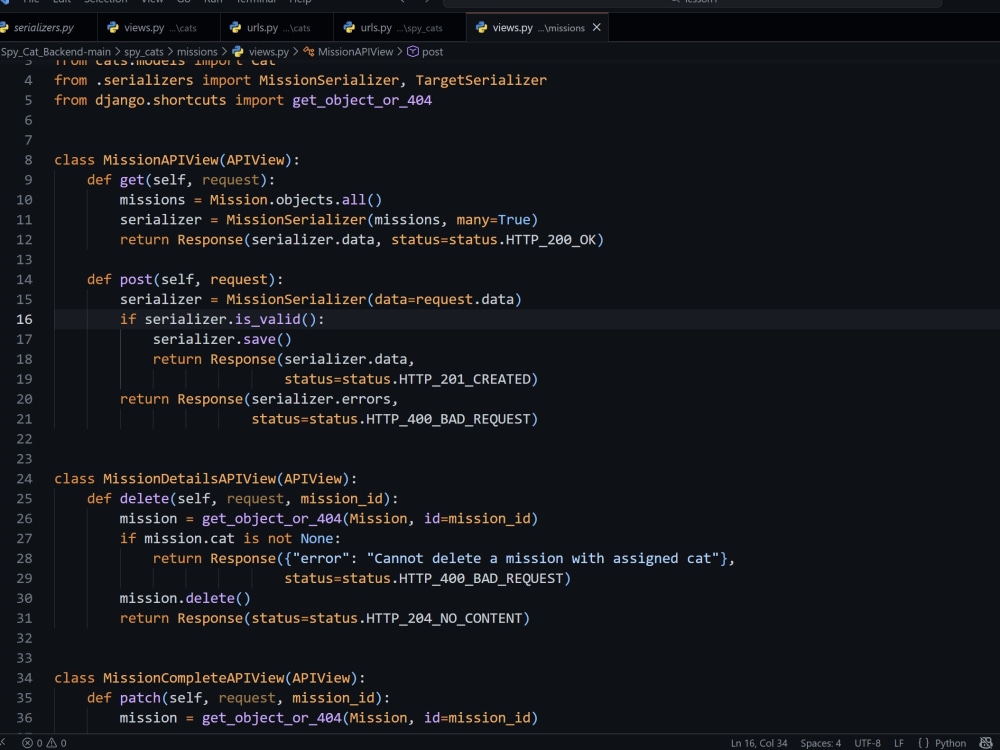Open the post method breadcrumb
The image size is (1000, 750).
click(432, 52)
